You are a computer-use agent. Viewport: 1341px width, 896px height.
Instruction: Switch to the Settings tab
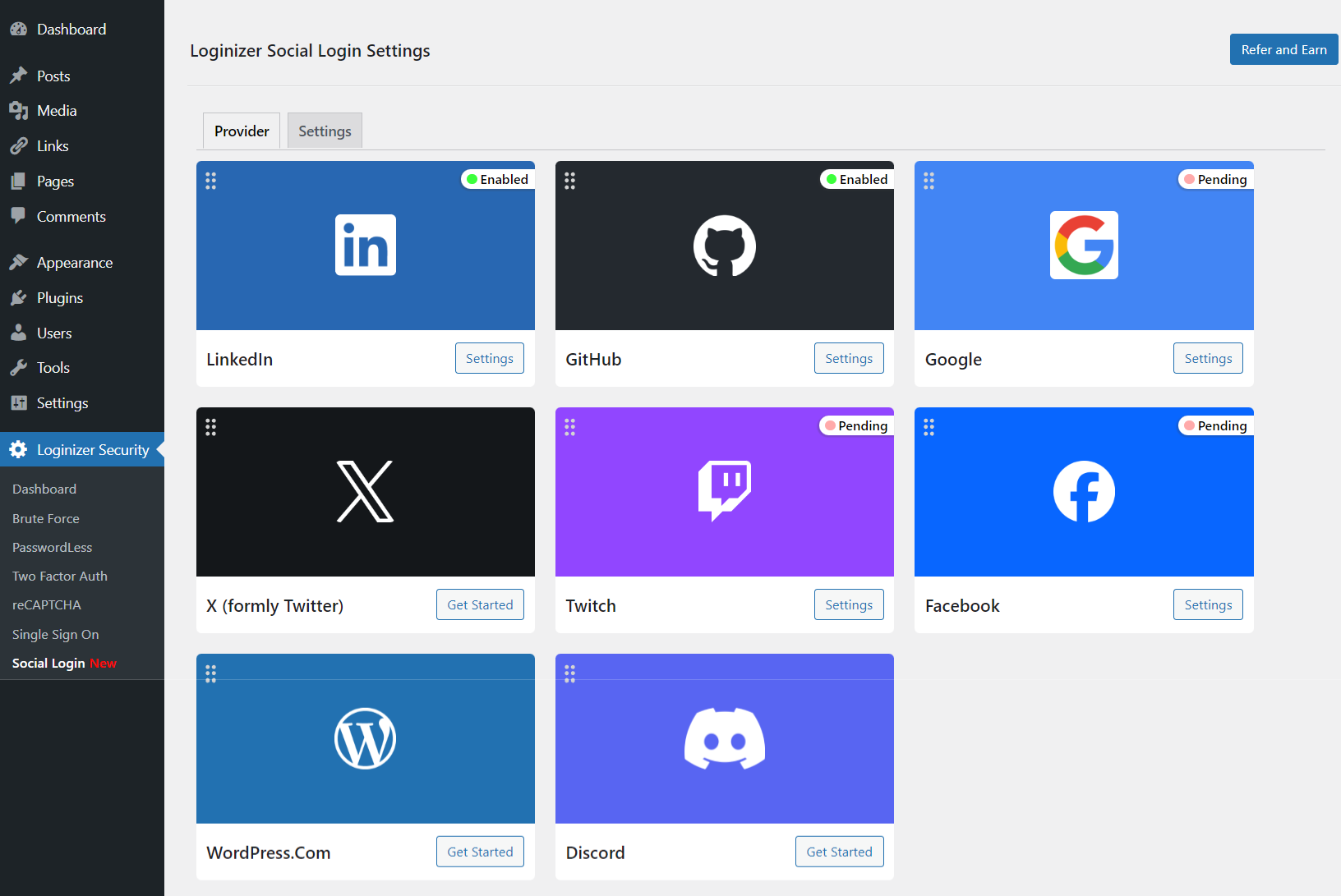pos(325,131)
